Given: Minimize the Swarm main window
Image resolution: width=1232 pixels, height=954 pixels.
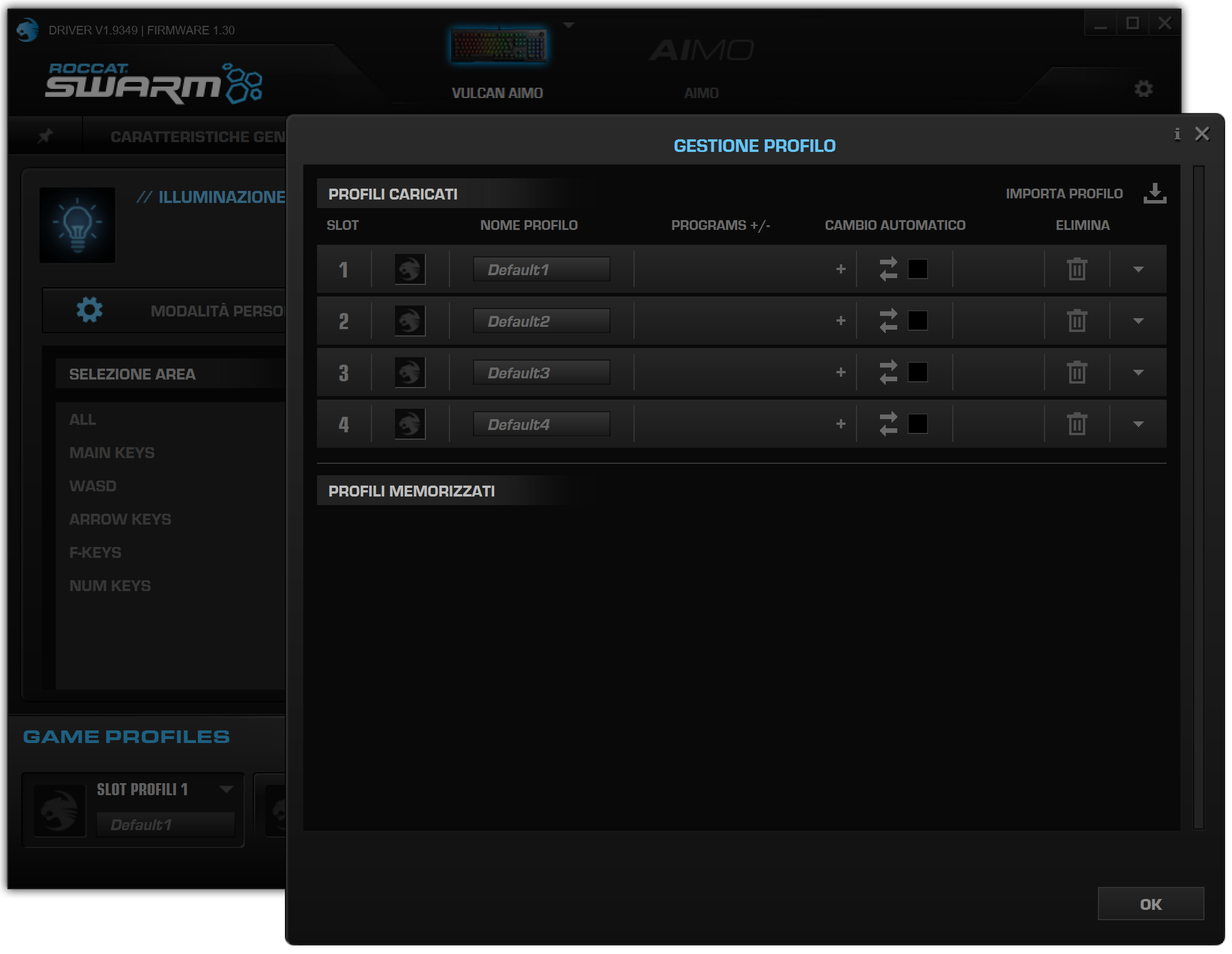Looking at the screenshot, I should [1100, 24].
